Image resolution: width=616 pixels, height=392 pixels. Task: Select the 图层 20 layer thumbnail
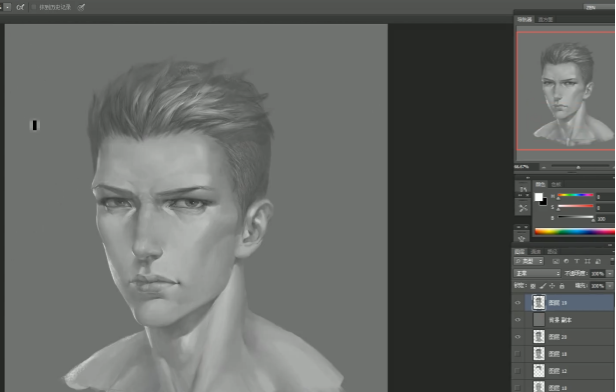(x=539, y=337)
